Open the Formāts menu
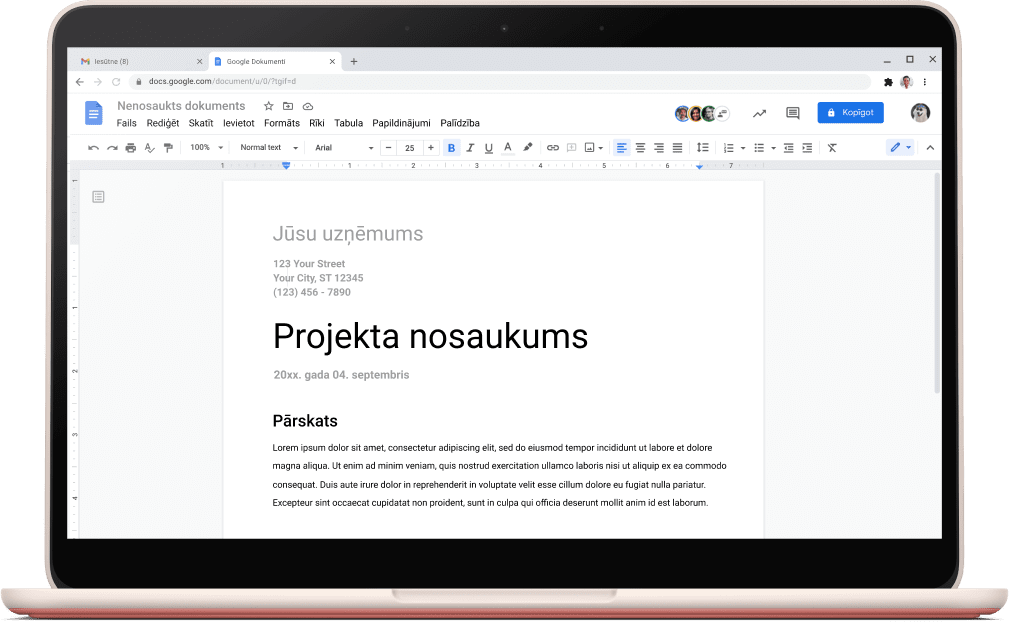Screen dimensions: 1009x623 (x=281, y=123)
